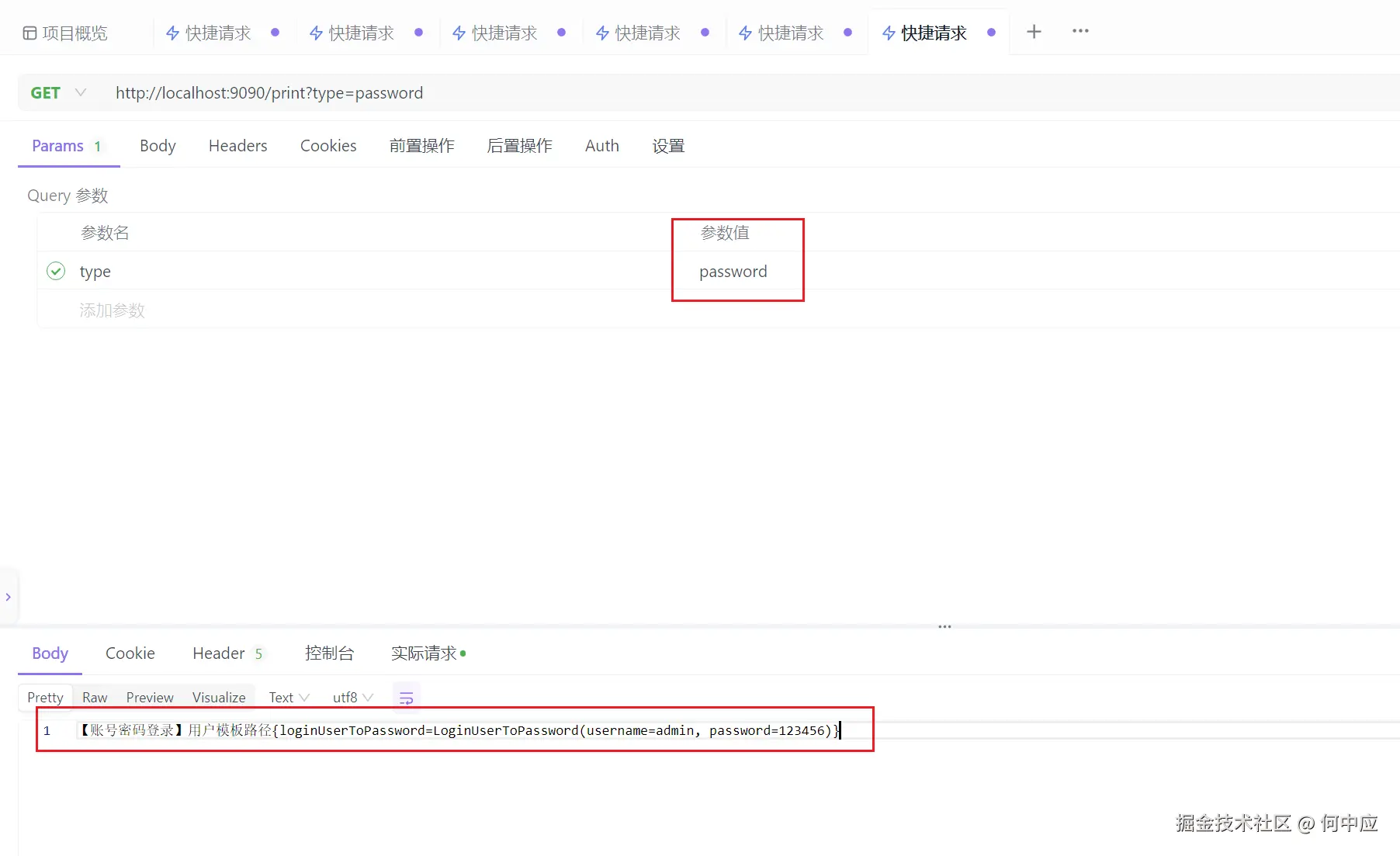Open a new request tab with the plus icon
Screen dimensions: 1400x856
pyautogui.click(x=1034, y=32)
